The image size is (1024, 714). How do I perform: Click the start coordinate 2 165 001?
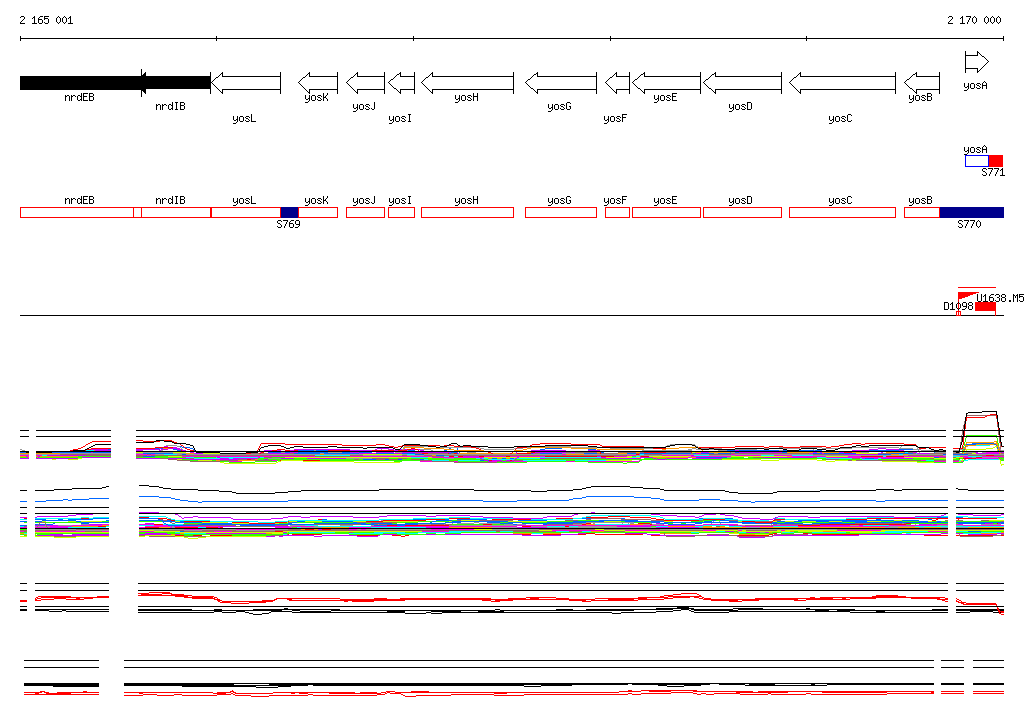(46, 20)
